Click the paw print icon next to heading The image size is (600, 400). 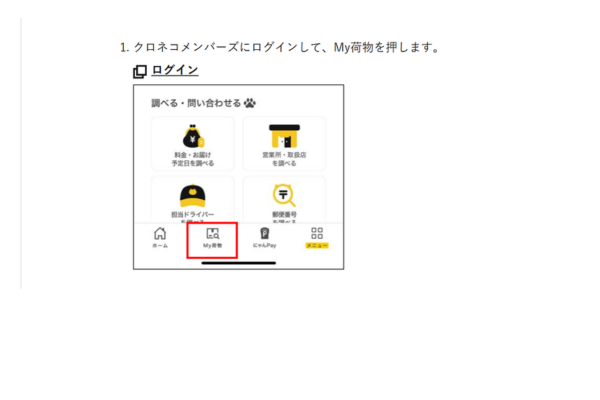pyautogui.click(x=250, y=103)
